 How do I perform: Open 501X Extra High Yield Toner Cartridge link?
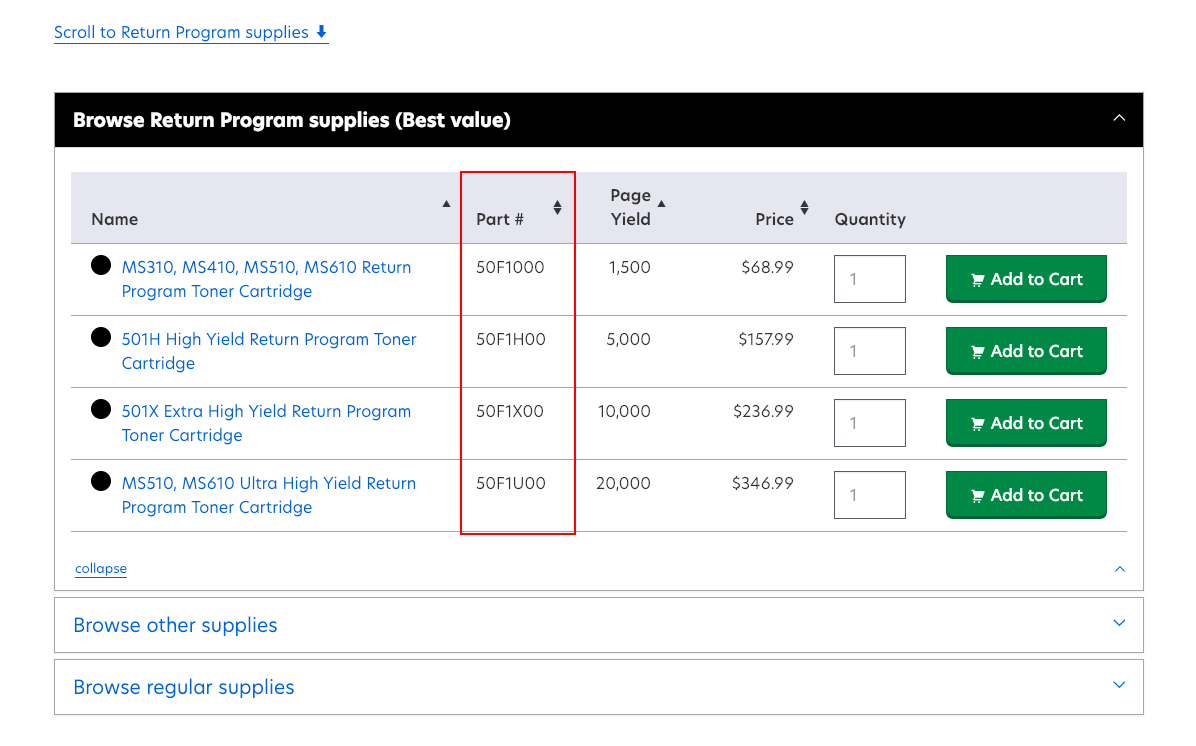pyautogui.click(x=266, y=423)
